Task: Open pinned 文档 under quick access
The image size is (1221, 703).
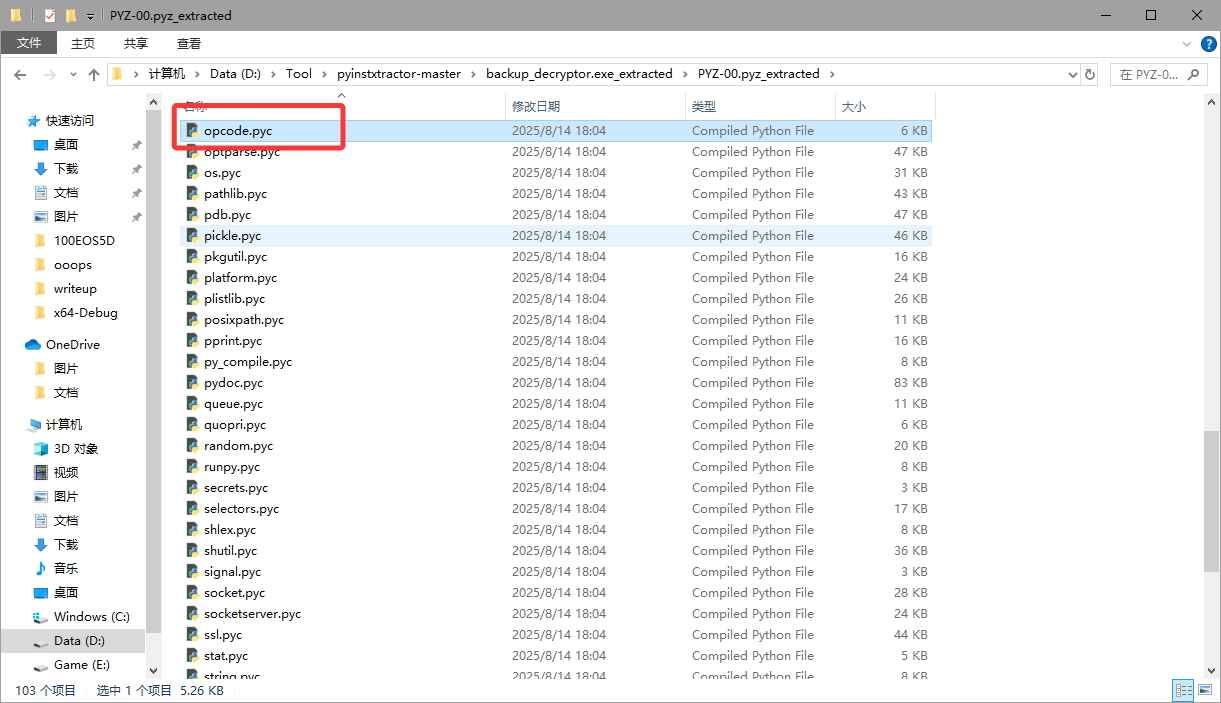Action: click(66, 192)
